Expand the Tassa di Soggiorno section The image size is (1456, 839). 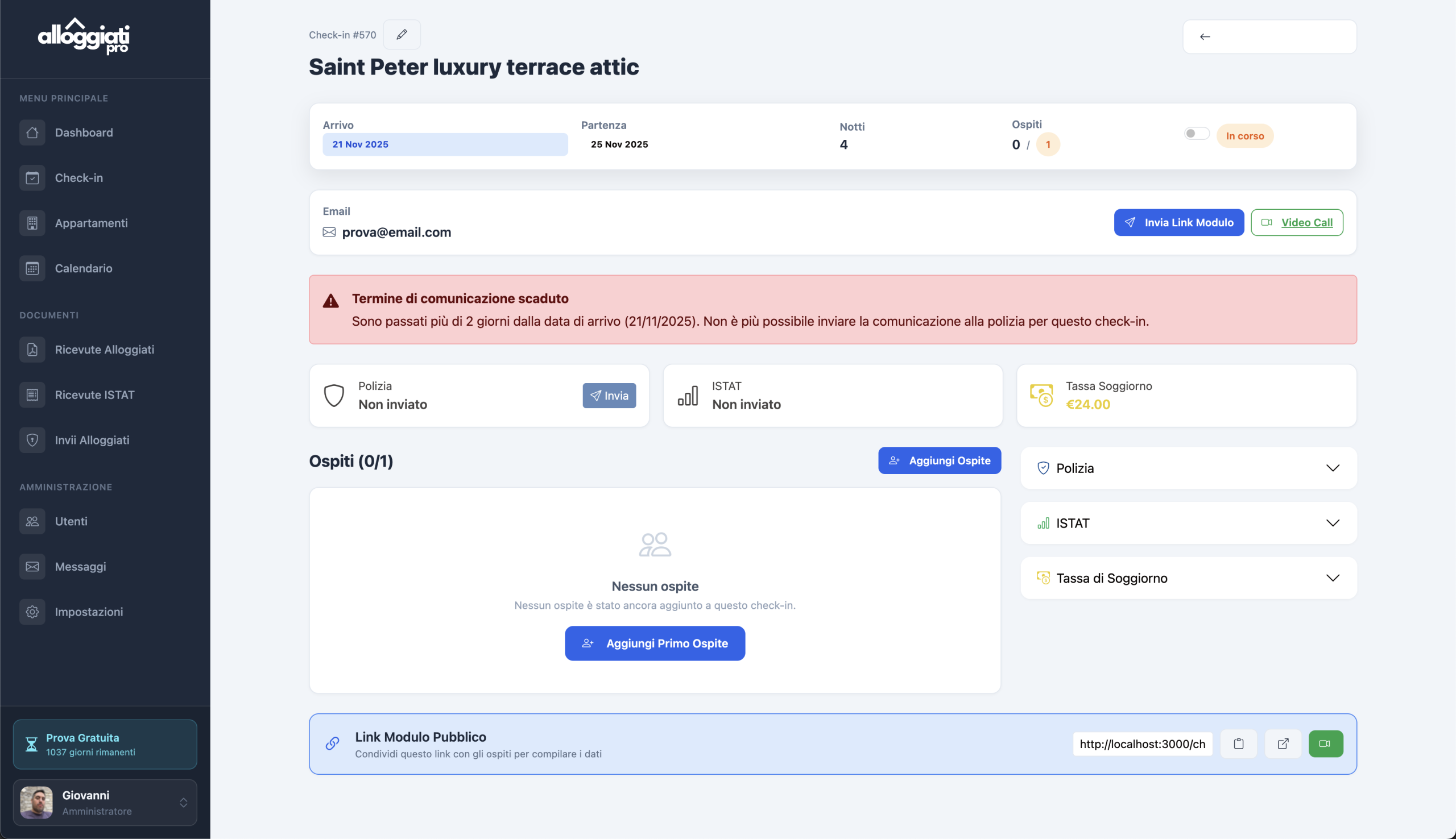click(x=1188, y=578)
